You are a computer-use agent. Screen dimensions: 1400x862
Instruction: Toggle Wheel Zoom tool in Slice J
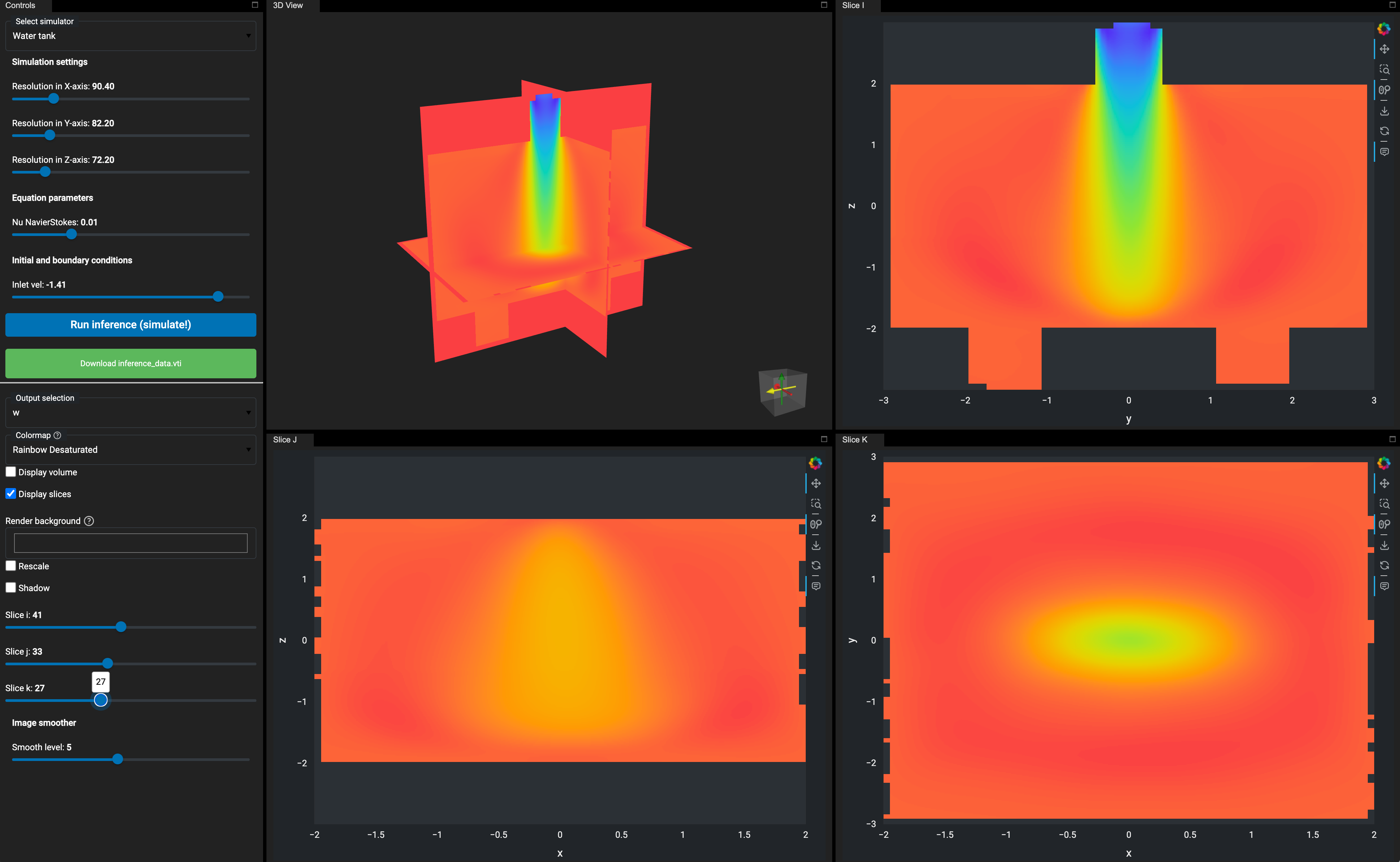point(816,525)
